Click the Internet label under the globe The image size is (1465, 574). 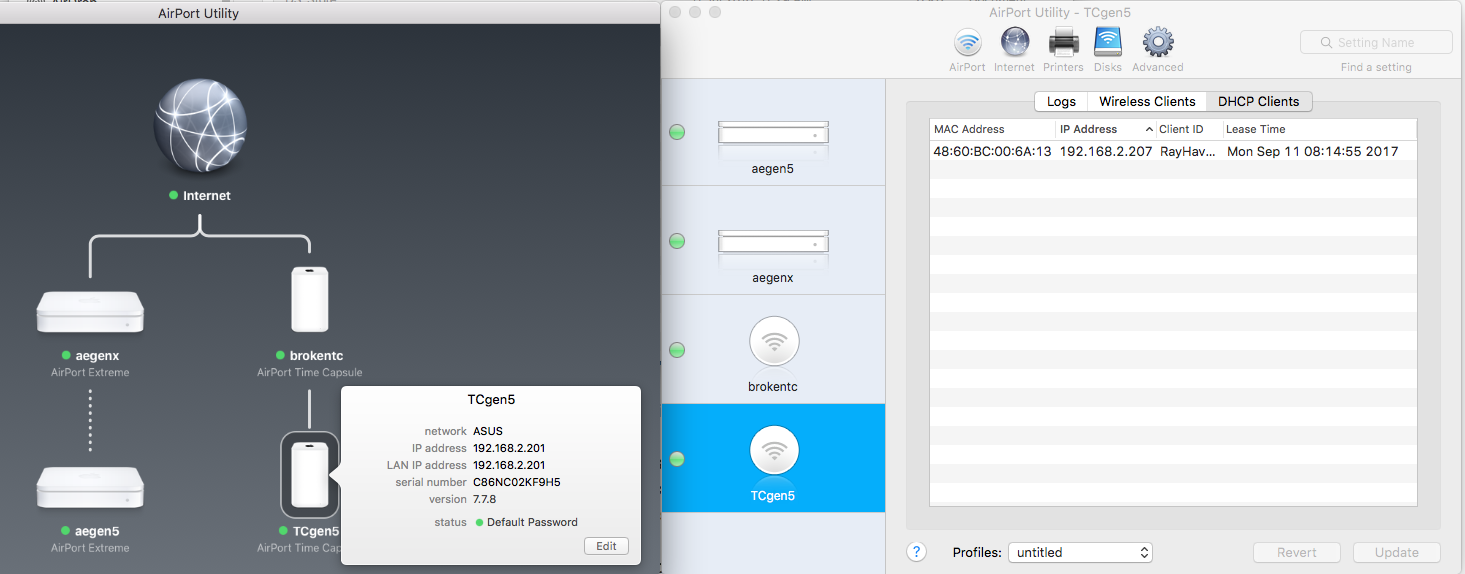pos(207,196)
